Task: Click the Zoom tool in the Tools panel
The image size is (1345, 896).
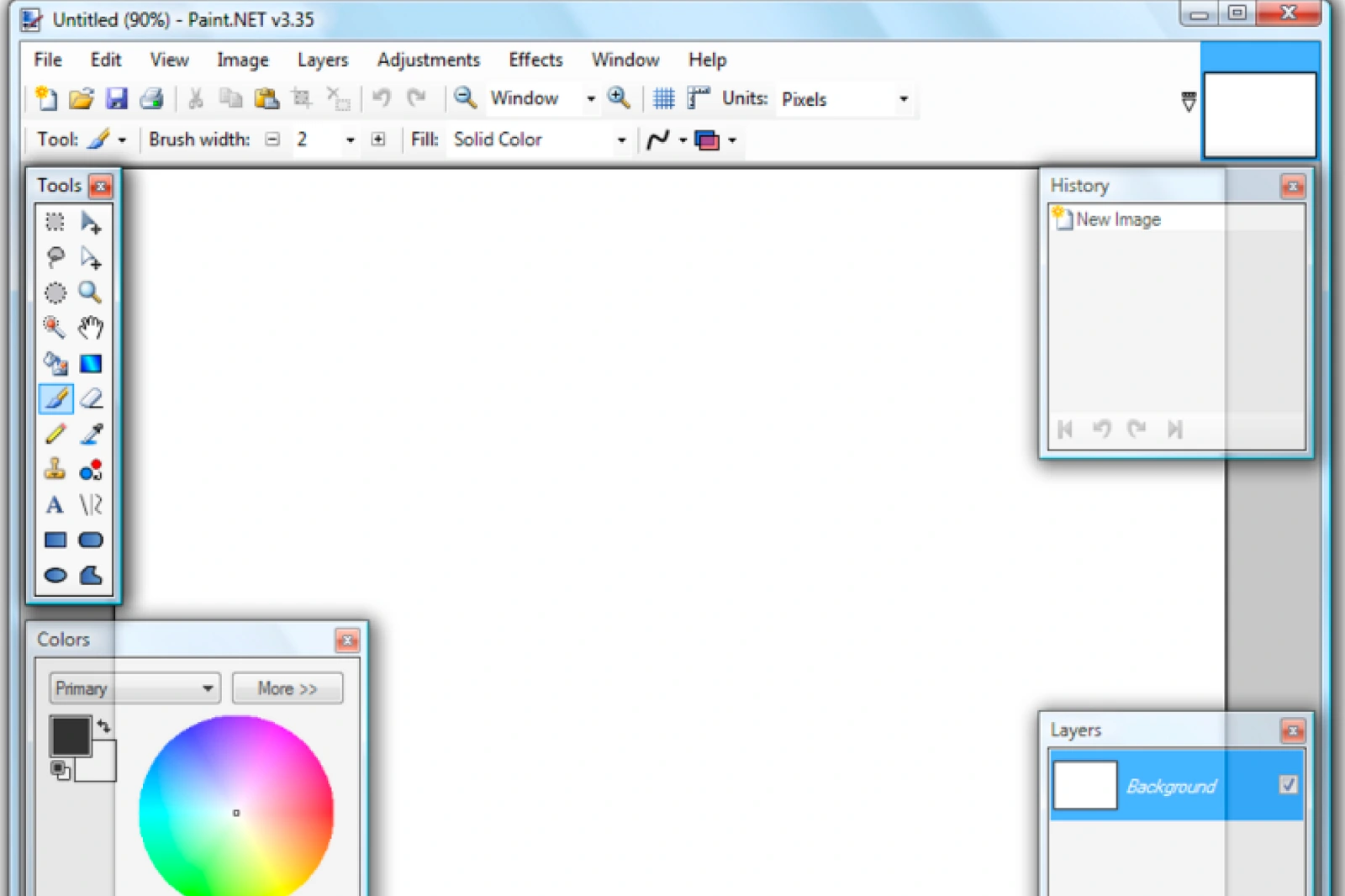Action: coord(91,292)
